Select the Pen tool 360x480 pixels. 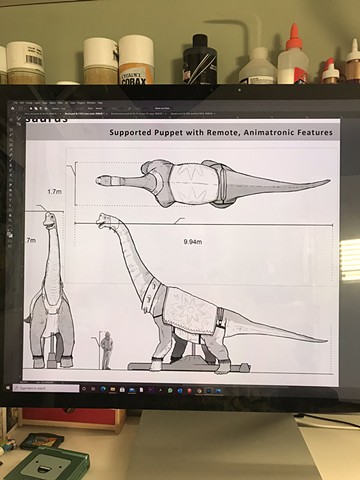click(x=11, y=195)
